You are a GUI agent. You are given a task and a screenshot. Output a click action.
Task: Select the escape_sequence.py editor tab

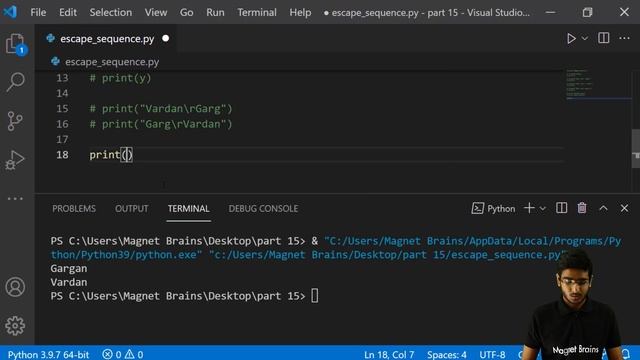click(x=107, y=39)
